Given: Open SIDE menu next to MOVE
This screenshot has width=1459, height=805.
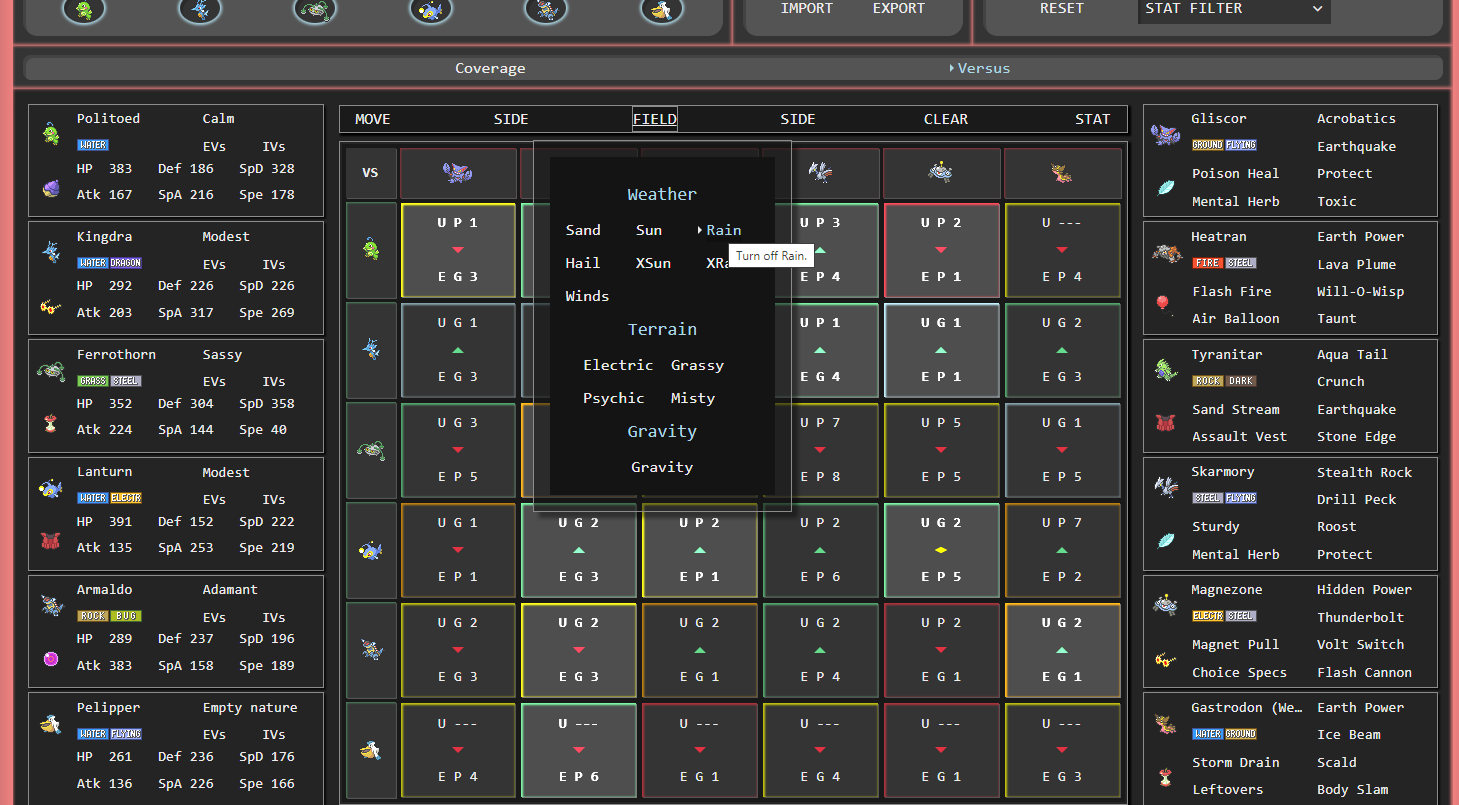Looking at the screenshot, I should pos(511,119).
